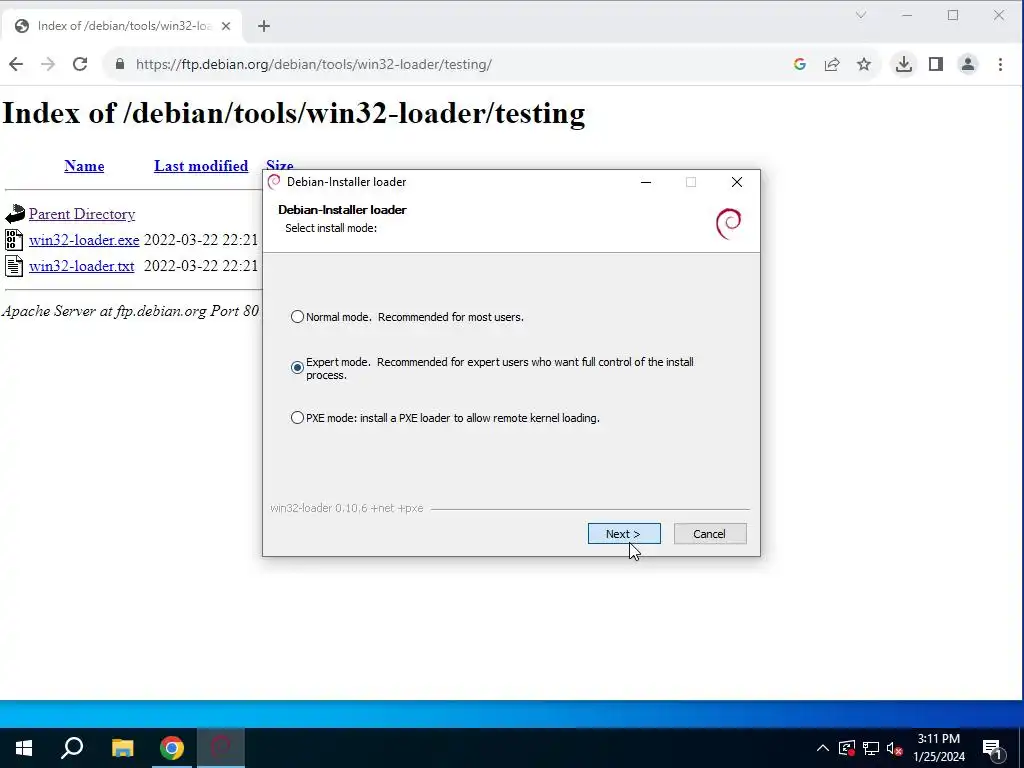Reload the current page

80,64
